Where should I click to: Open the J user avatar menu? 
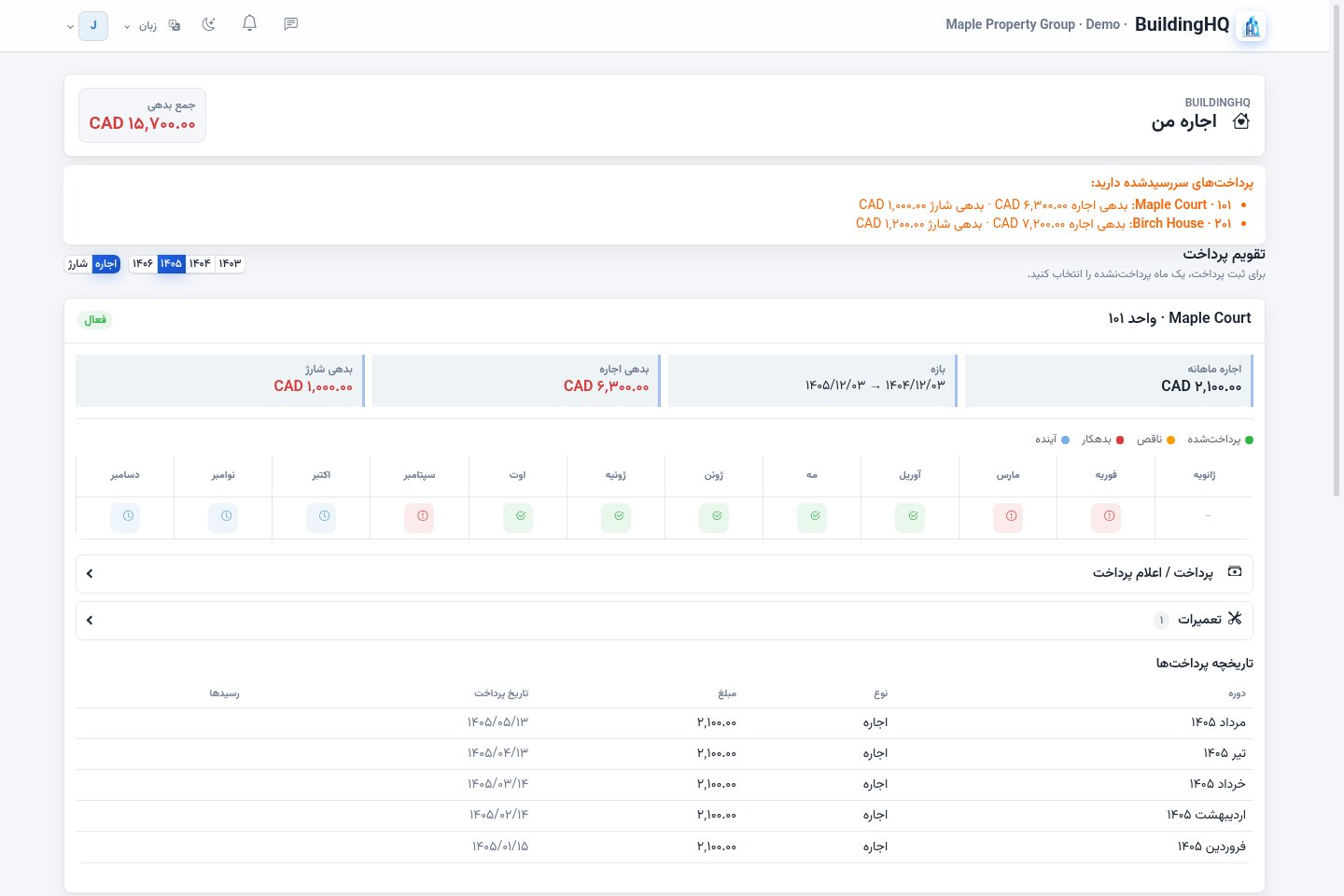pyautogui.click(x=92, y=25)
